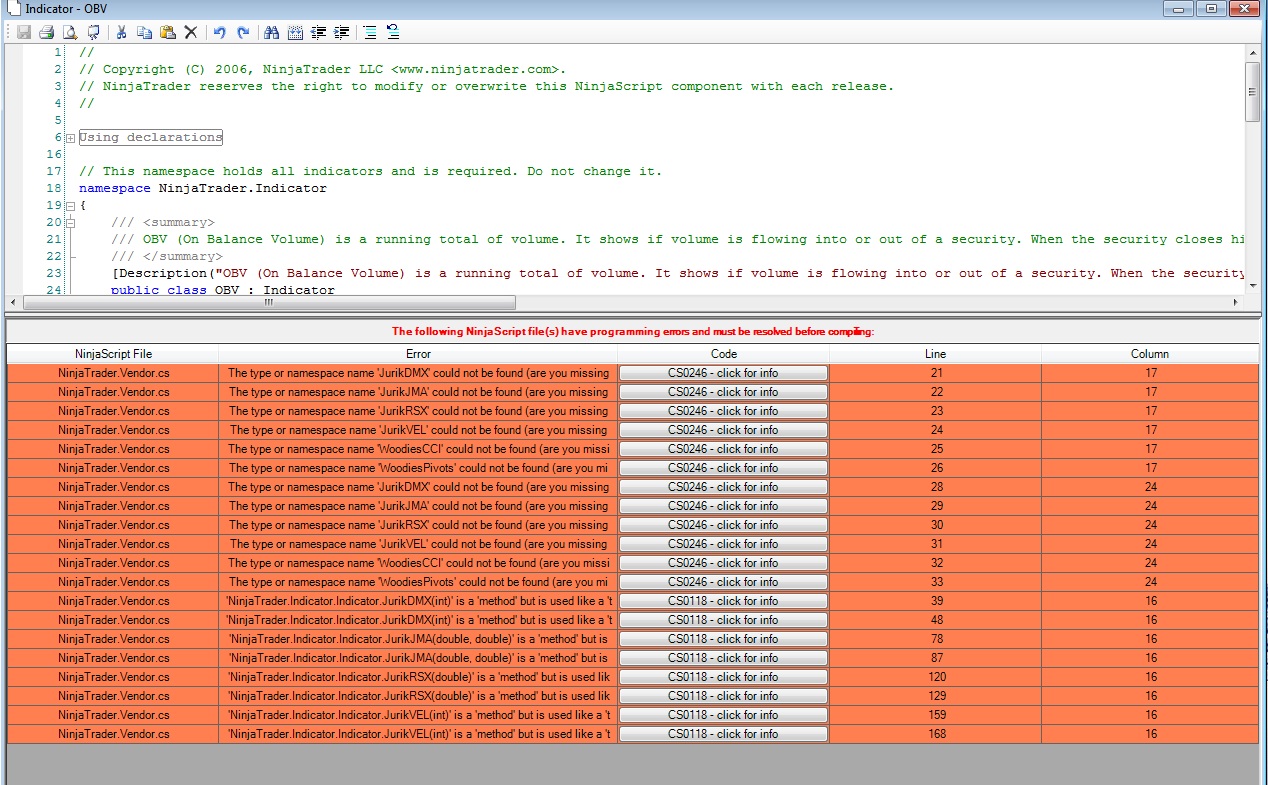Select the 'JurikVEL' not-found error on line 24
The width and height of the screenshot is (1268, 785).
[418, 430]
